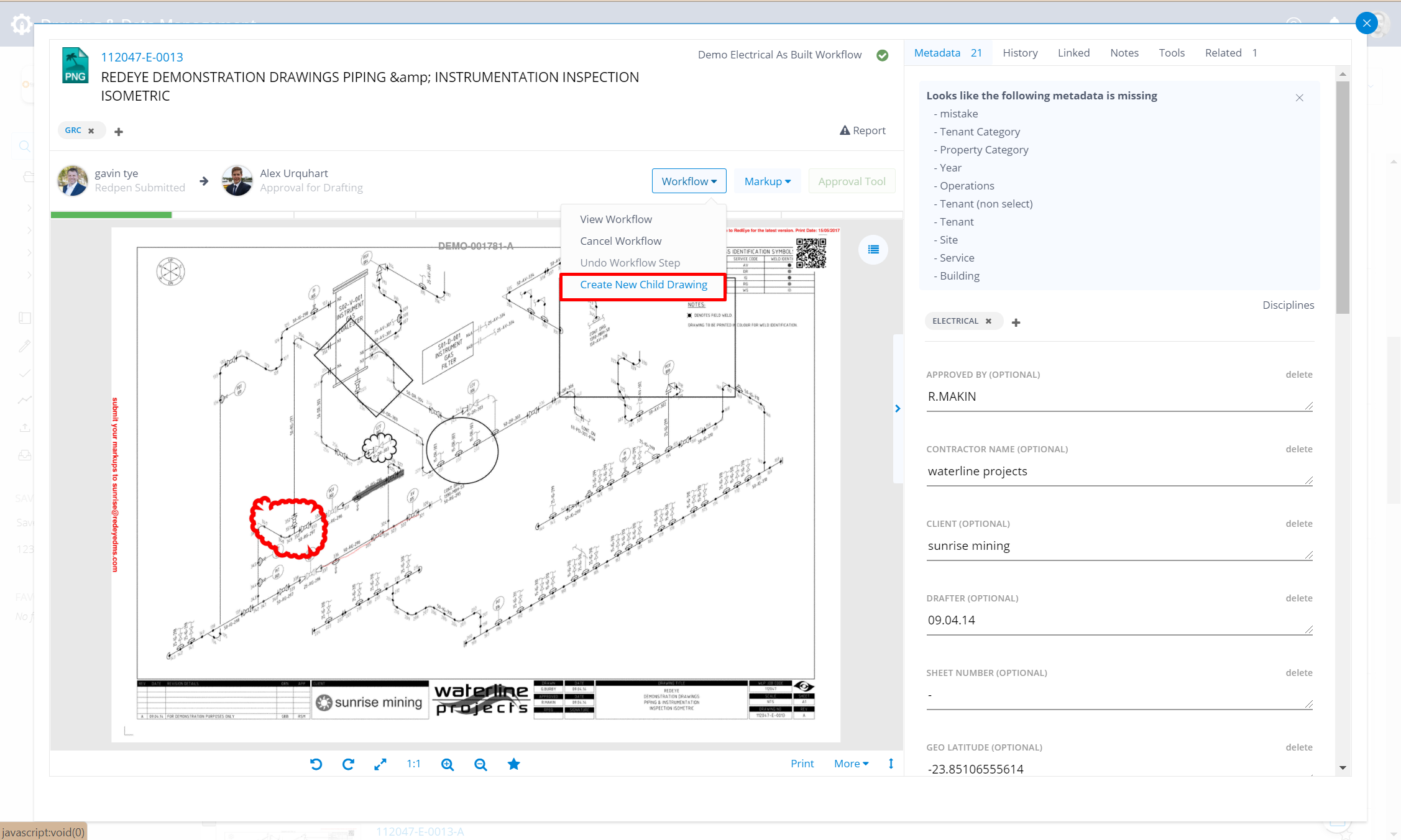Screen dimensions: 1401x840
Task: Open the Markup dropdown
Action: [767, 181]
